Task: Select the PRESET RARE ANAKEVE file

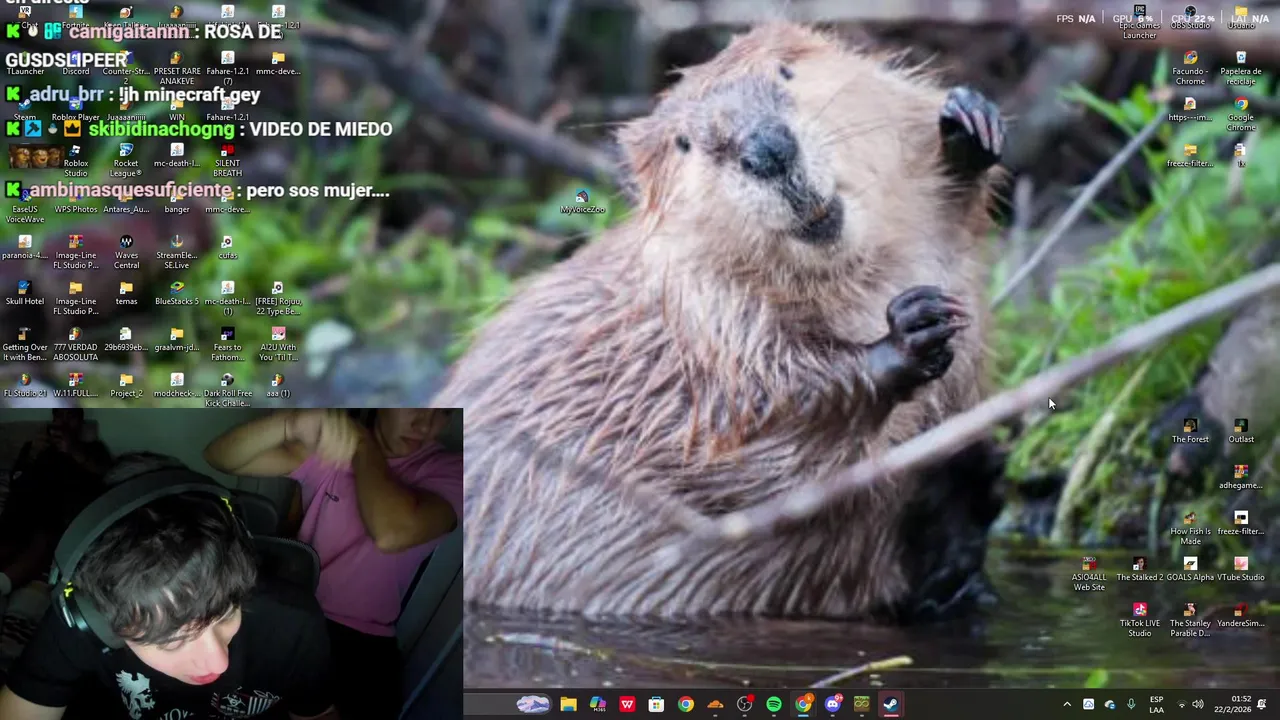Action: click(177, 68)
